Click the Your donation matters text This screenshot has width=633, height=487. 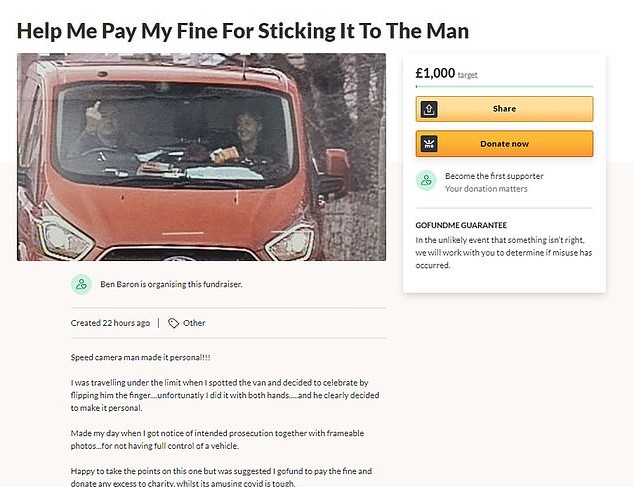tap(486, 189)
